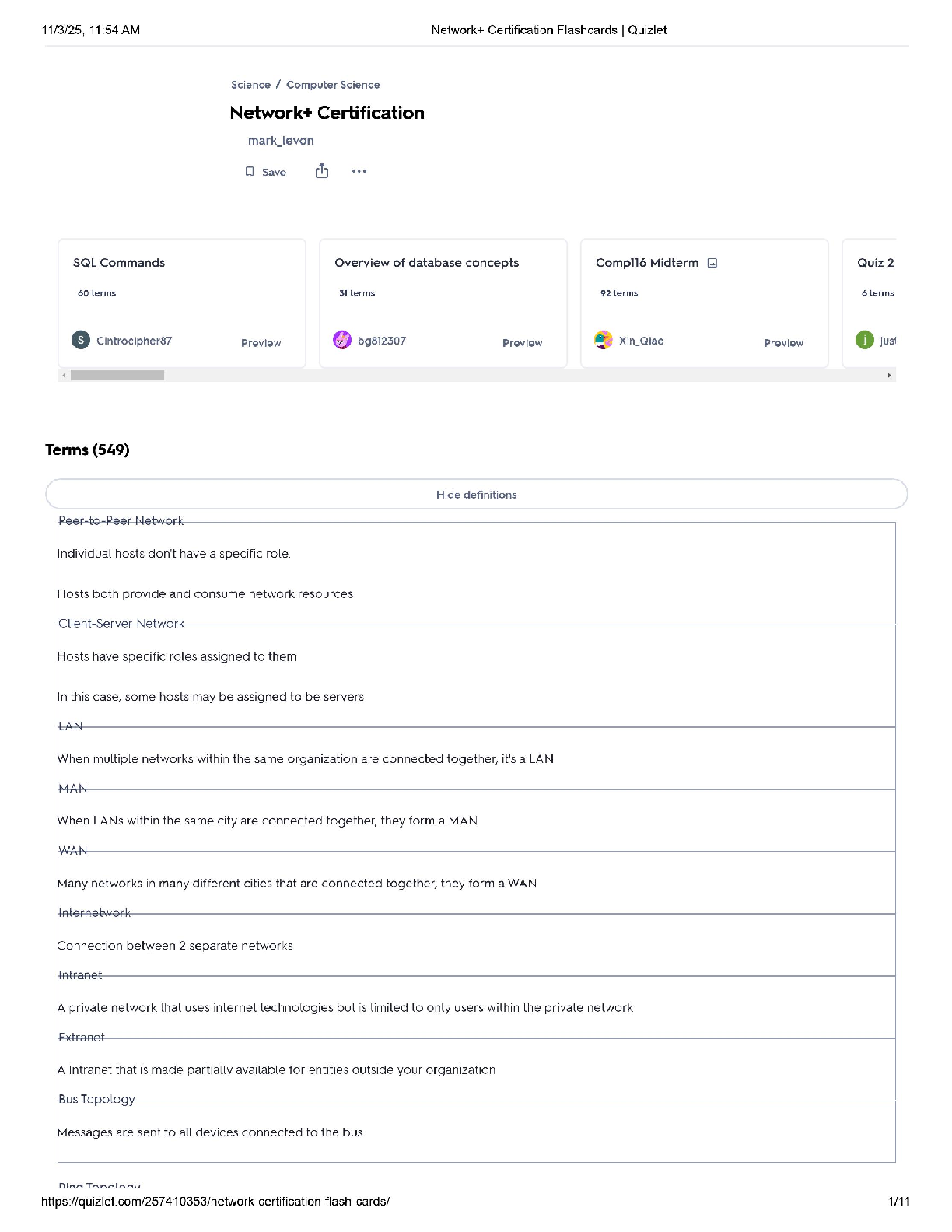Click the green avatar on Quiz 2 card

pos(865,340)
